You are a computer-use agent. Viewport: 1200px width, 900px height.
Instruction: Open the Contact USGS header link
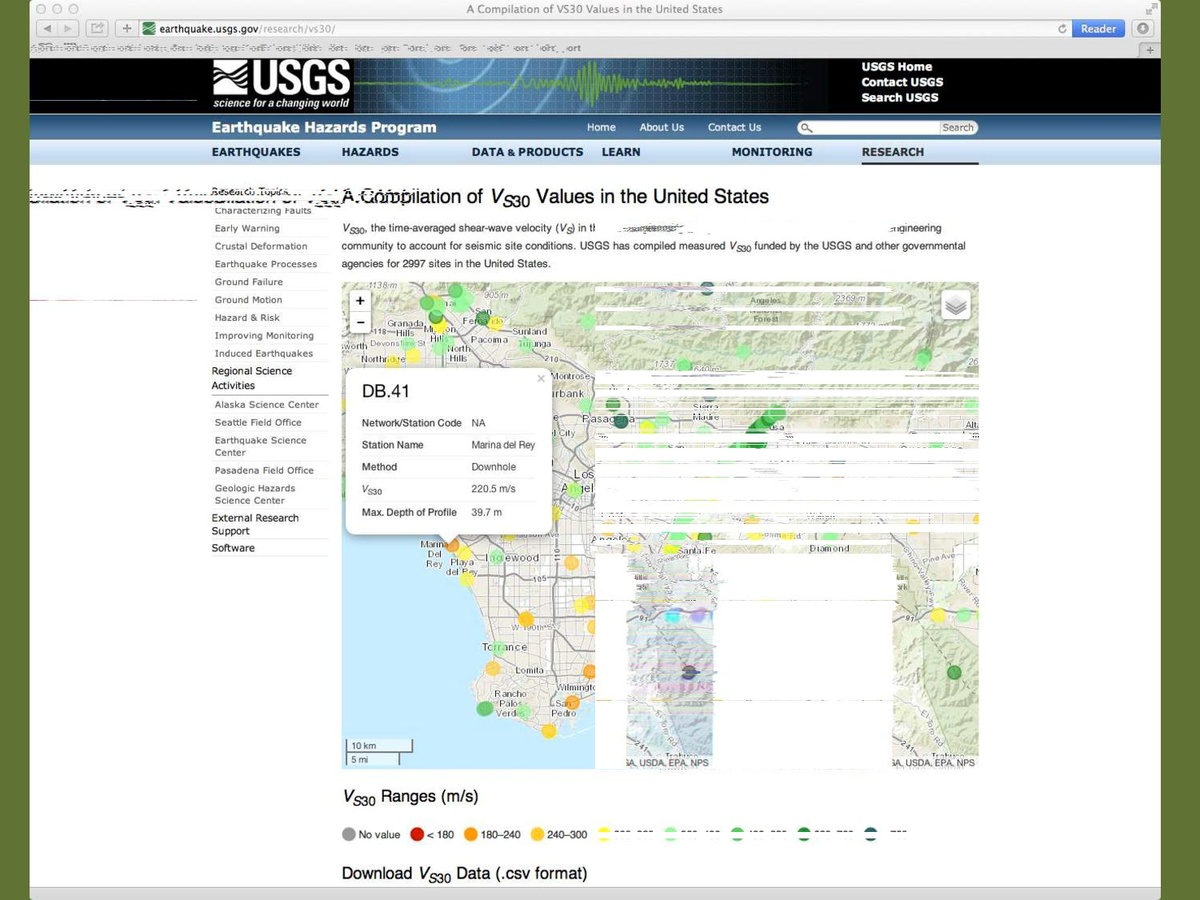pos(902,82)
